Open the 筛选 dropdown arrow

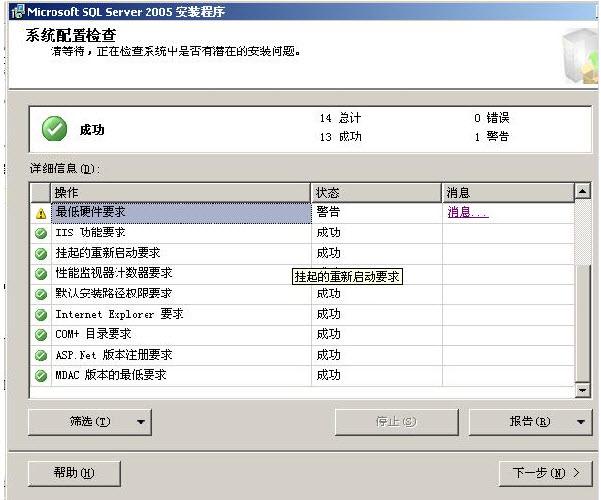(141, 422)
